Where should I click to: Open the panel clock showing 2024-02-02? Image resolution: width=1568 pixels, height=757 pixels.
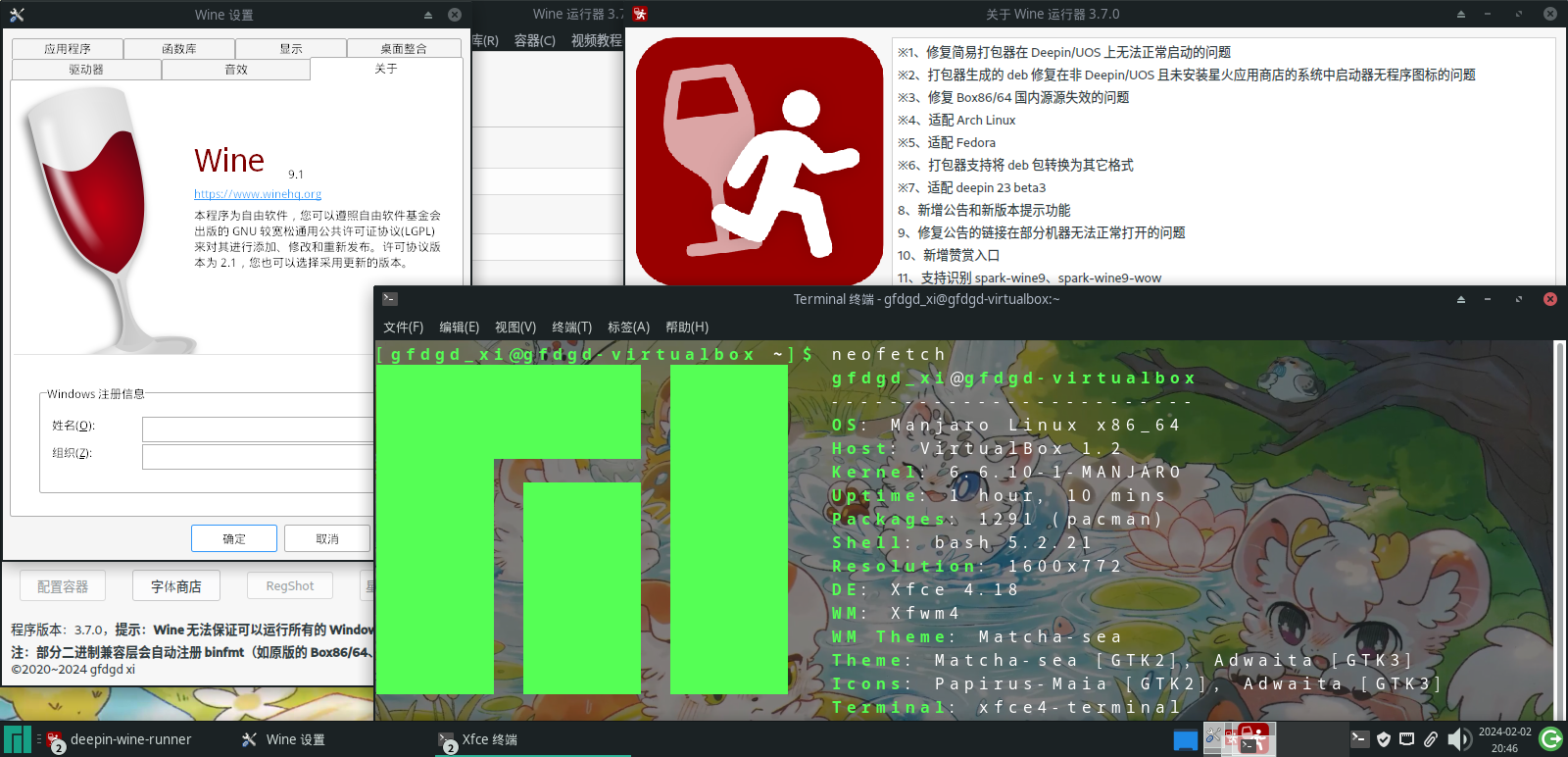(1504, 739)
